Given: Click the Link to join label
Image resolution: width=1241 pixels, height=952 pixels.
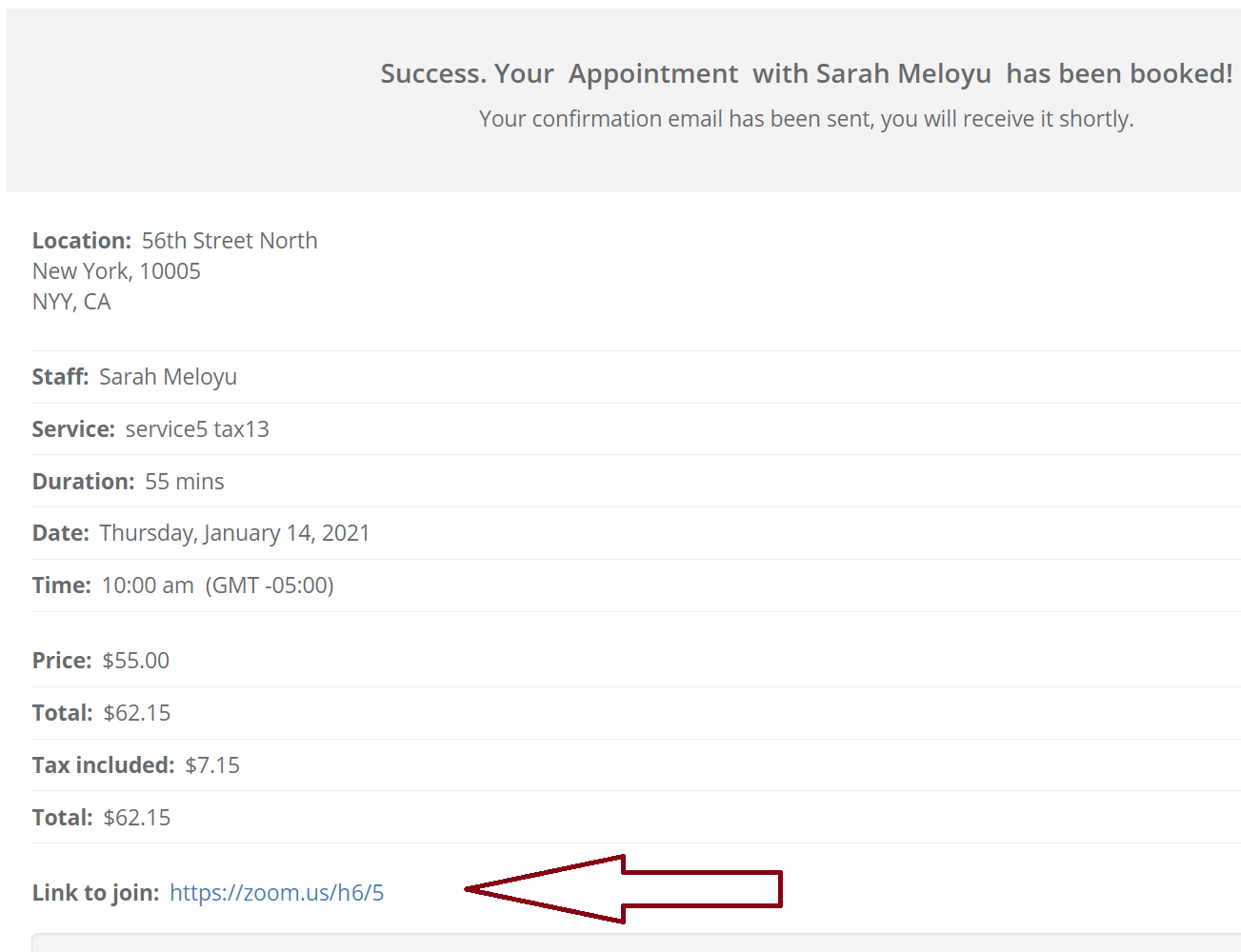Looking at the screenshot, I should [x=96, y=893].
